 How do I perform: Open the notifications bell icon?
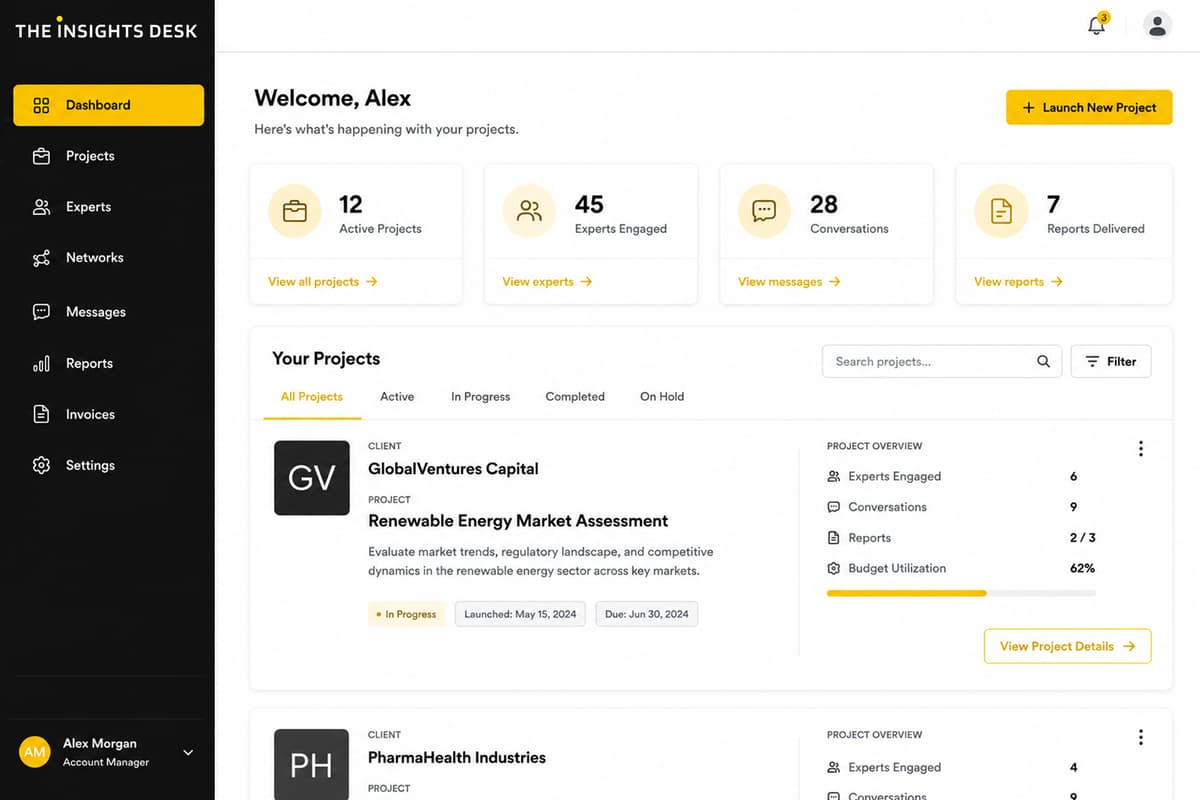click(x=1097, y=26)
